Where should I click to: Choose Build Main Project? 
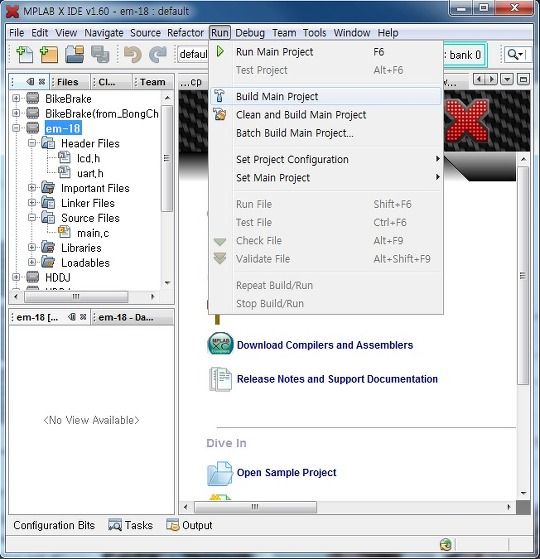(326, 96)
